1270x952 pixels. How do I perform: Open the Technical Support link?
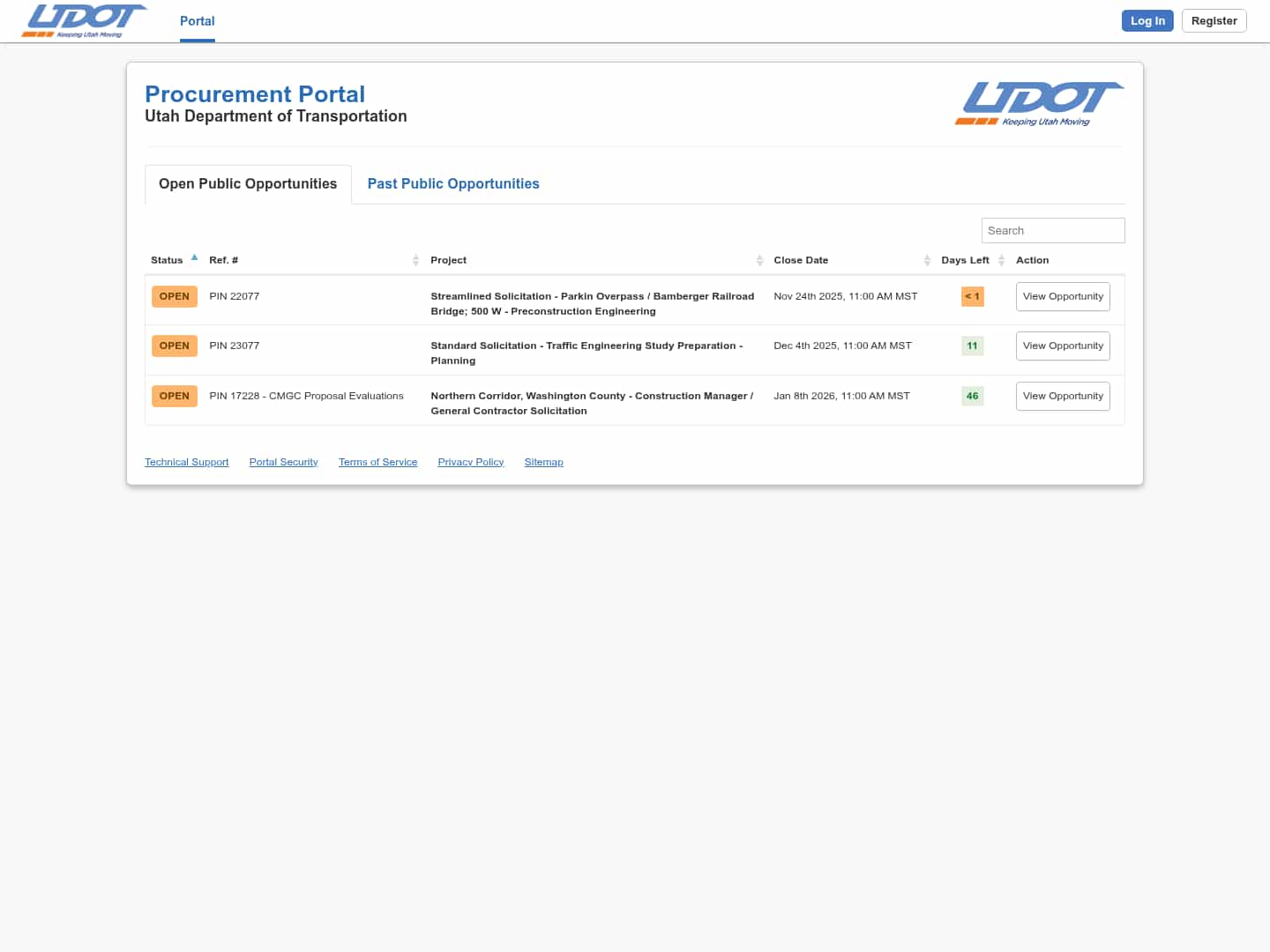[x=187, y=462]
